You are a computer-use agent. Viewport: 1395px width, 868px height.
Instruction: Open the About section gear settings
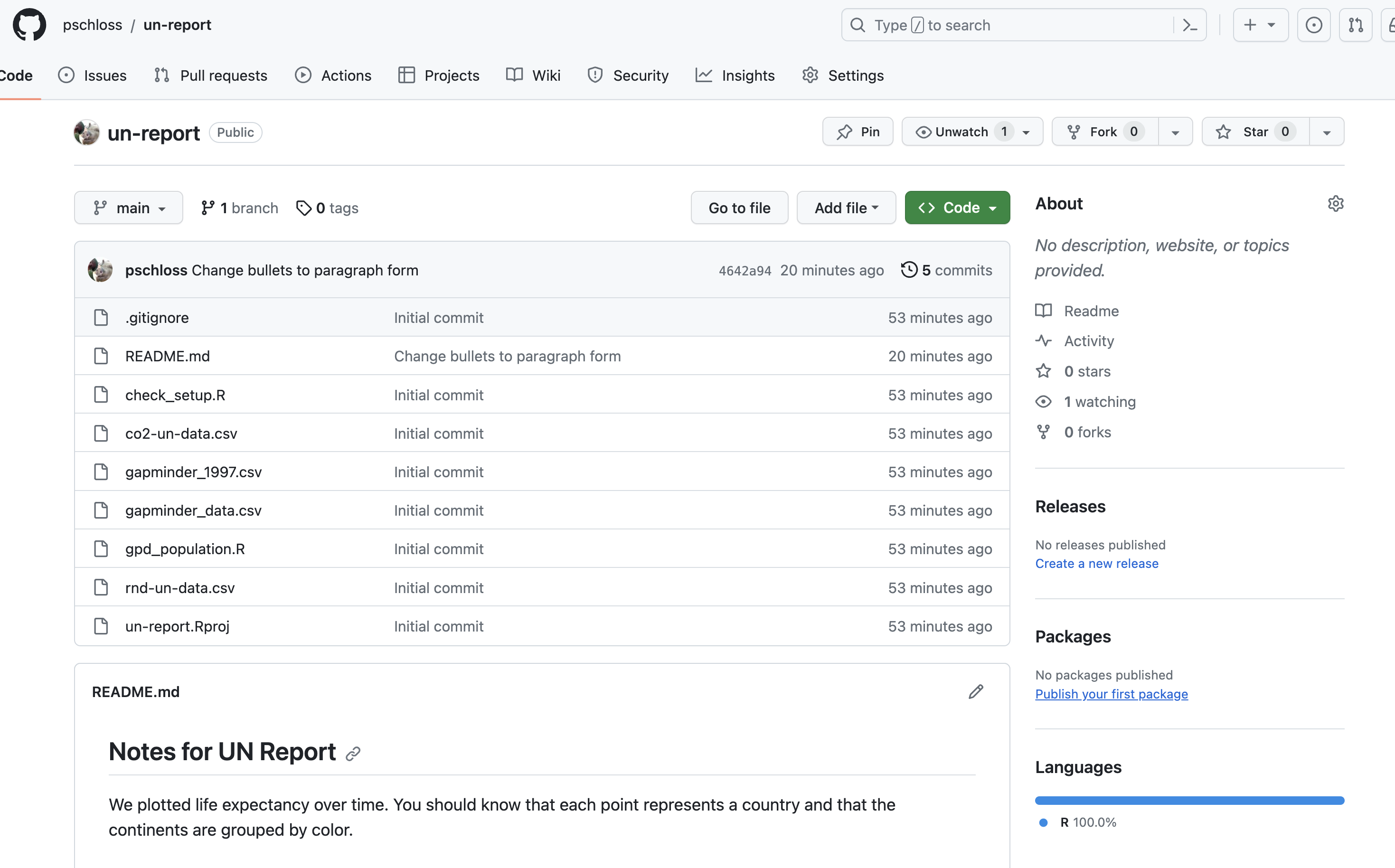click(x=1335, y=204)
